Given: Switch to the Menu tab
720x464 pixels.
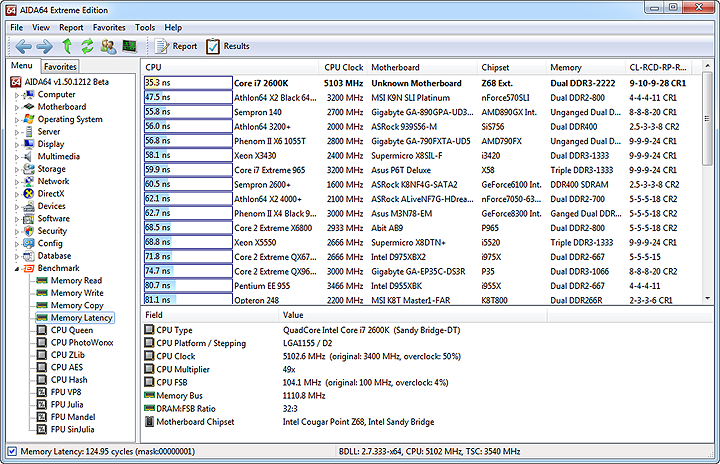Looking at the screenshot, I should [x=22, y=66].
